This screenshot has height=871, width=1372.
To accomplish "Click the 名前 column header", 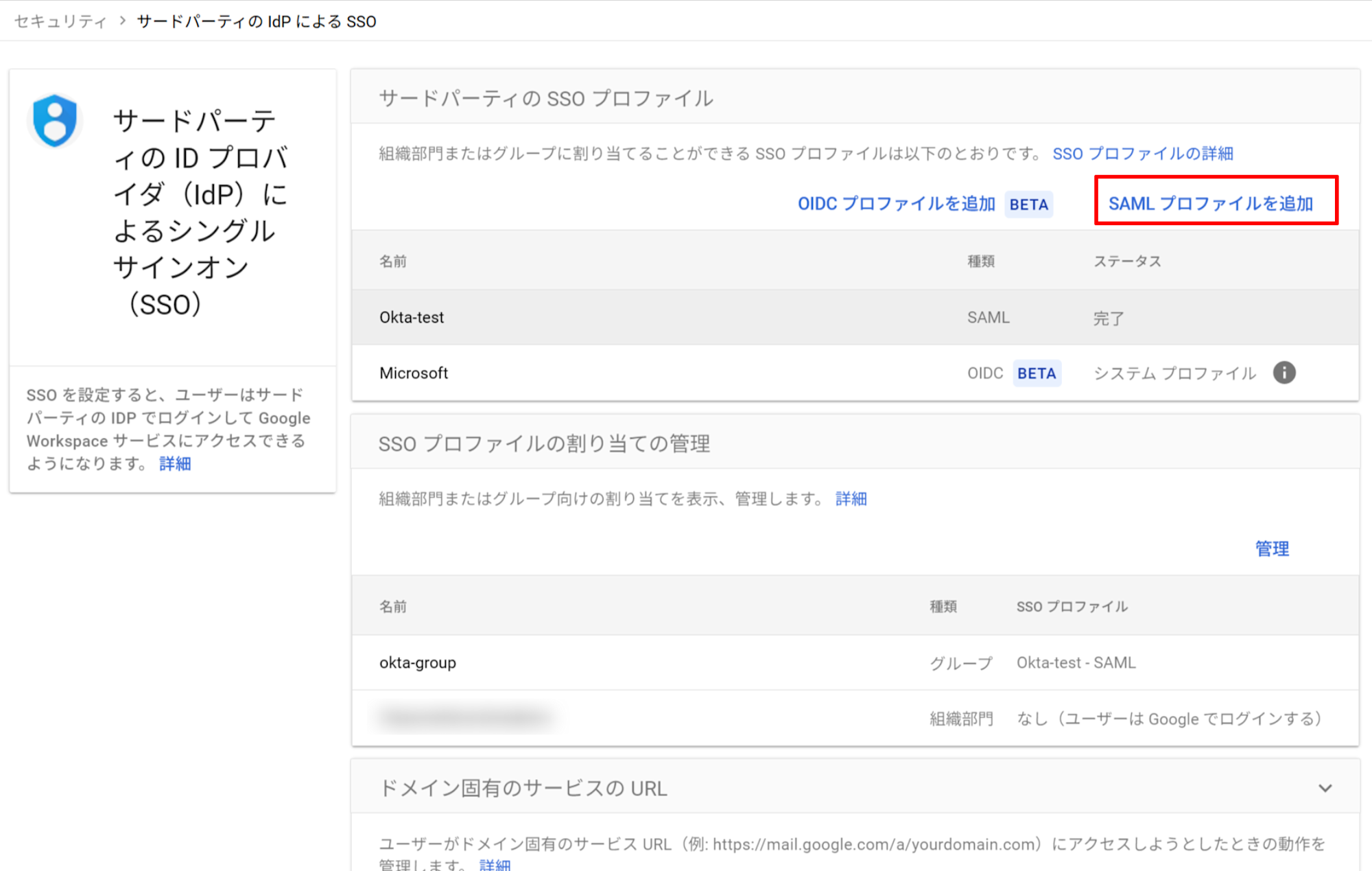I will tap(392, 261).
